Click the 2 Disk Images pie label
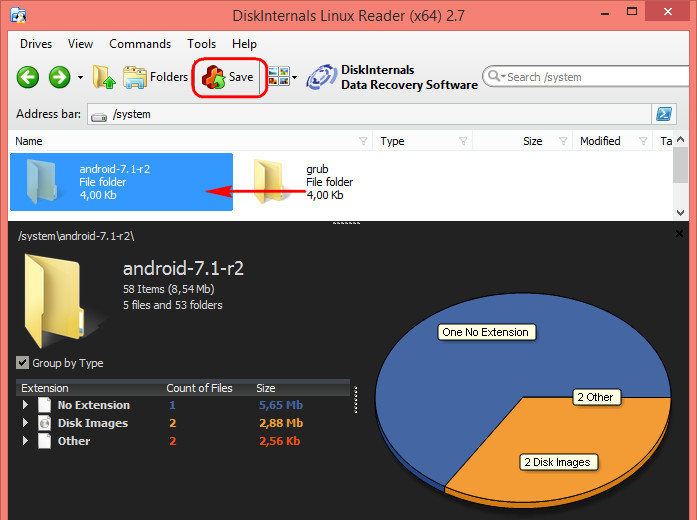 pos(558,462)
